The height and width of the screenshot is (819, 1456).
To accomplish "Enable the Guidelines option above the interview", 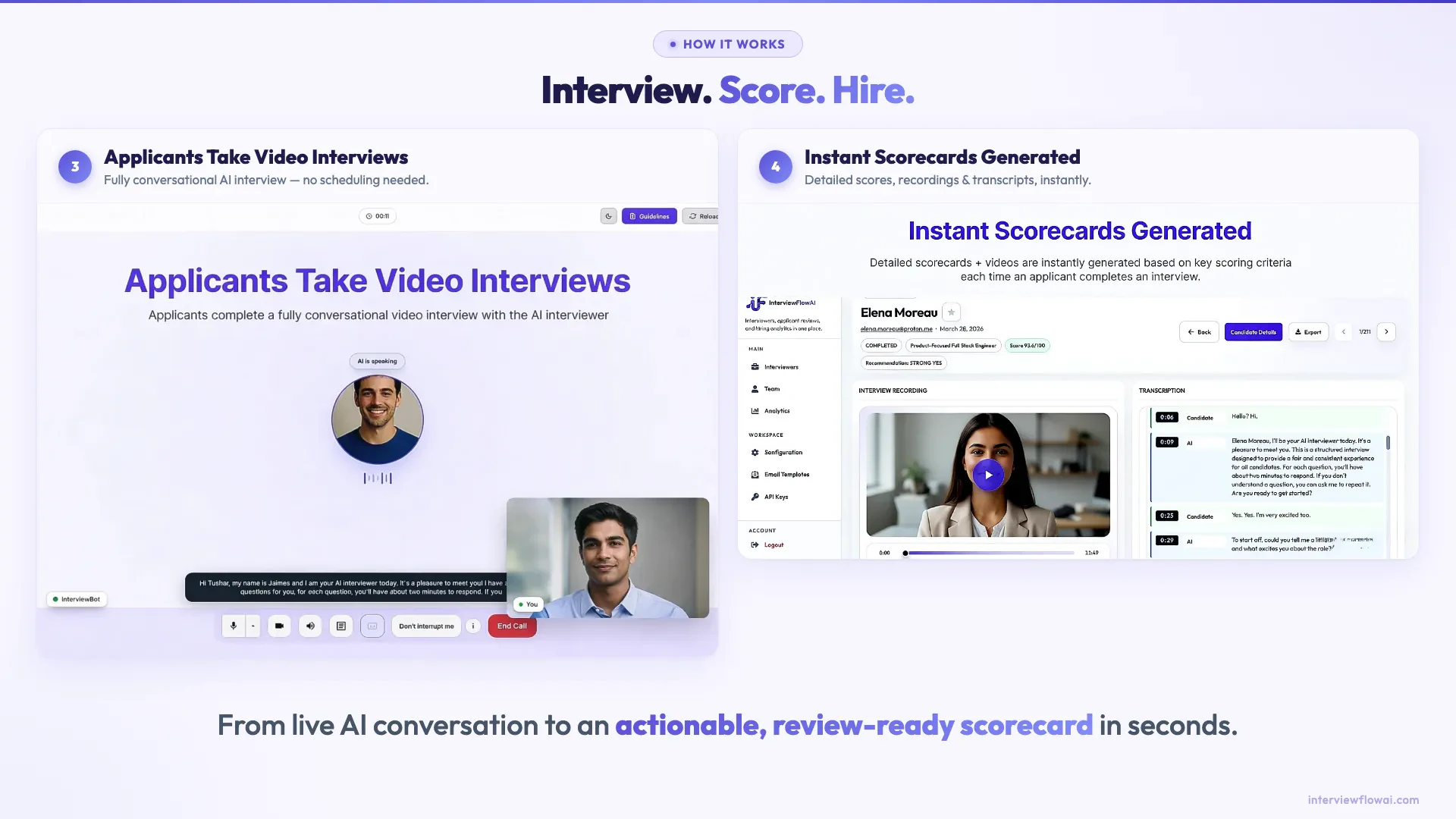I will [648, 216].
